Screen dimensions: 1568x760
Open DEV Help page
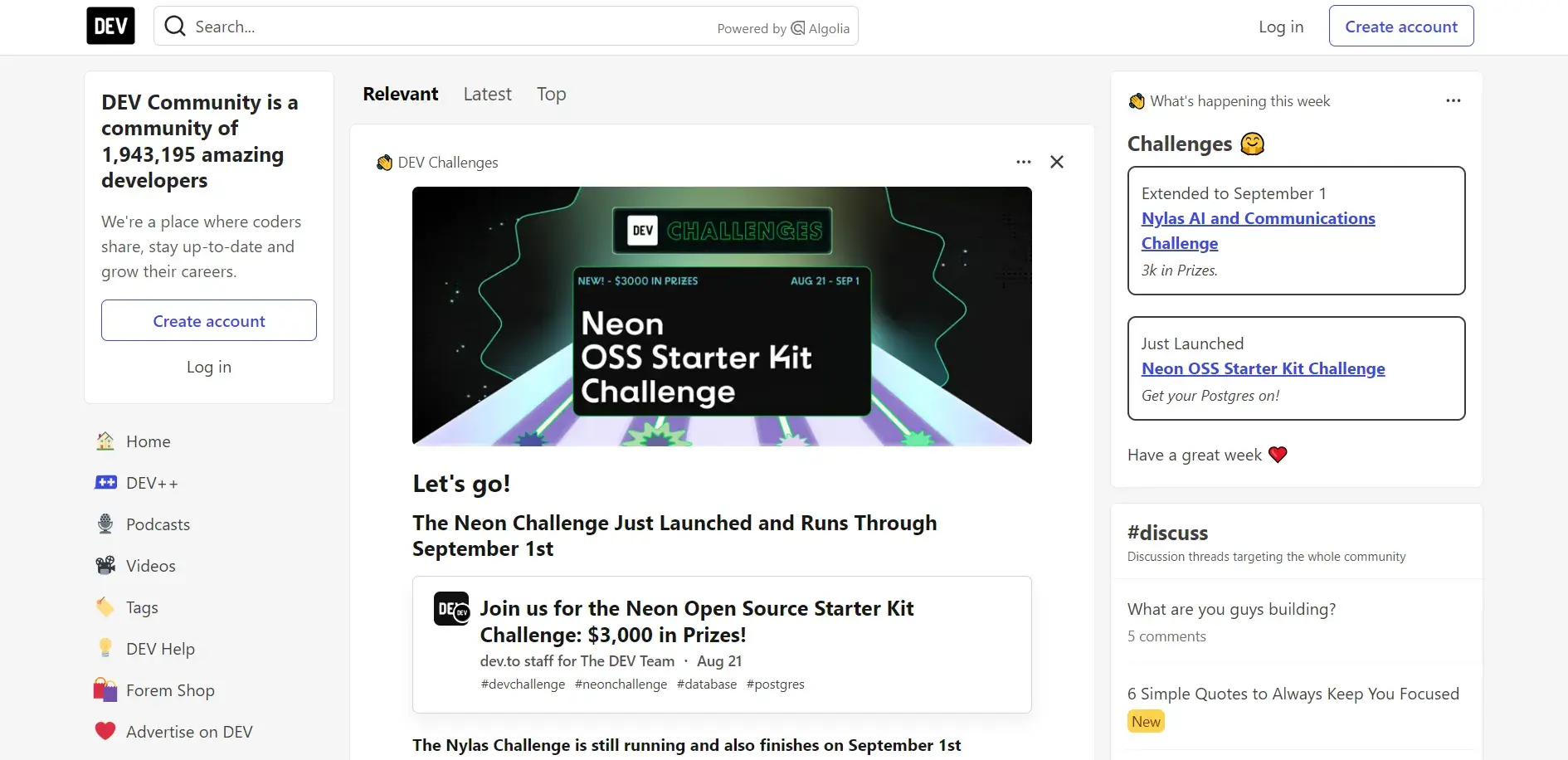tap(209, 649)
